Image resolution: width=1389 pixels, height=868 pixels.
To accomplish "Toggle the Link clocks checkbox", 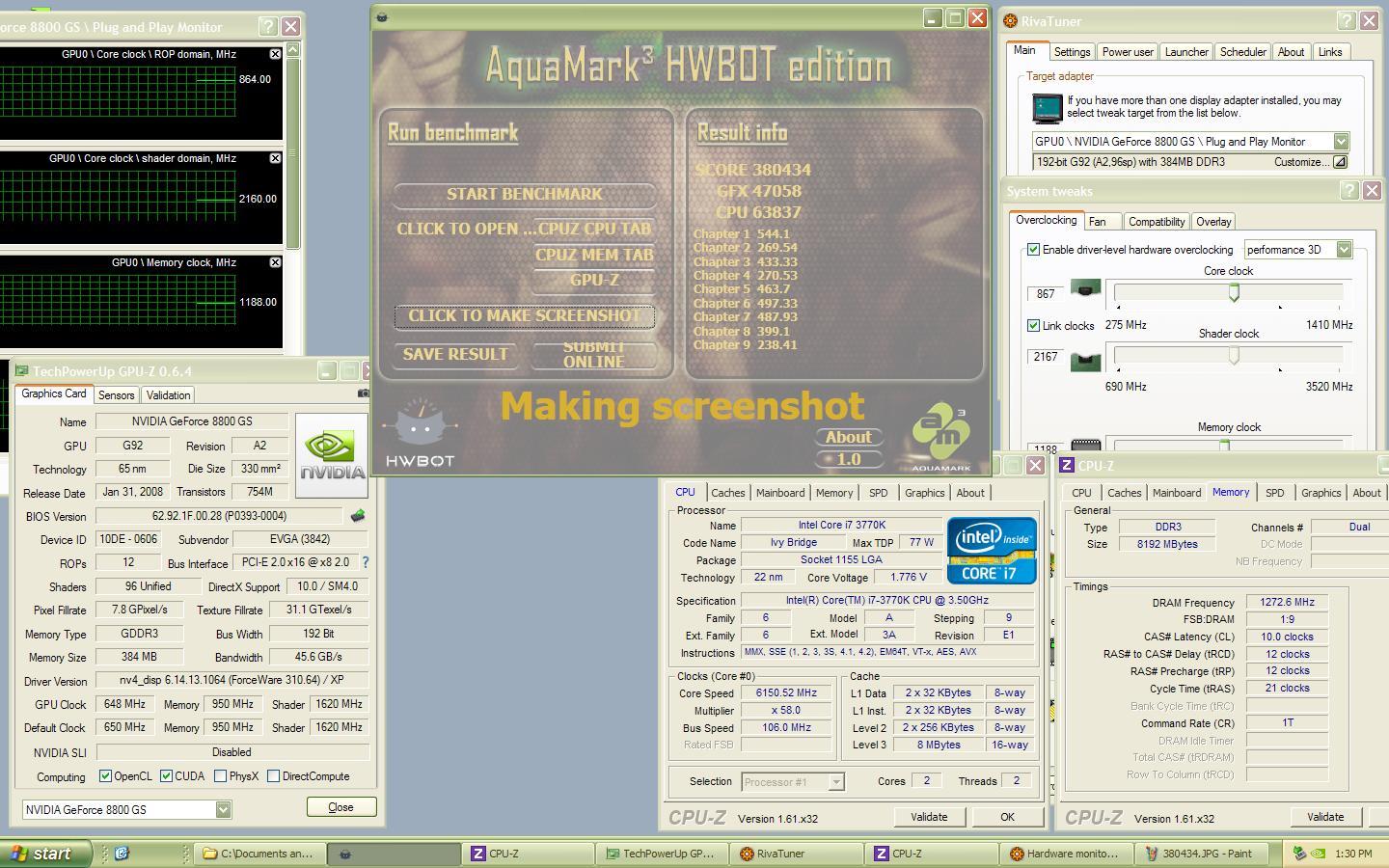I will [1033, 325].
